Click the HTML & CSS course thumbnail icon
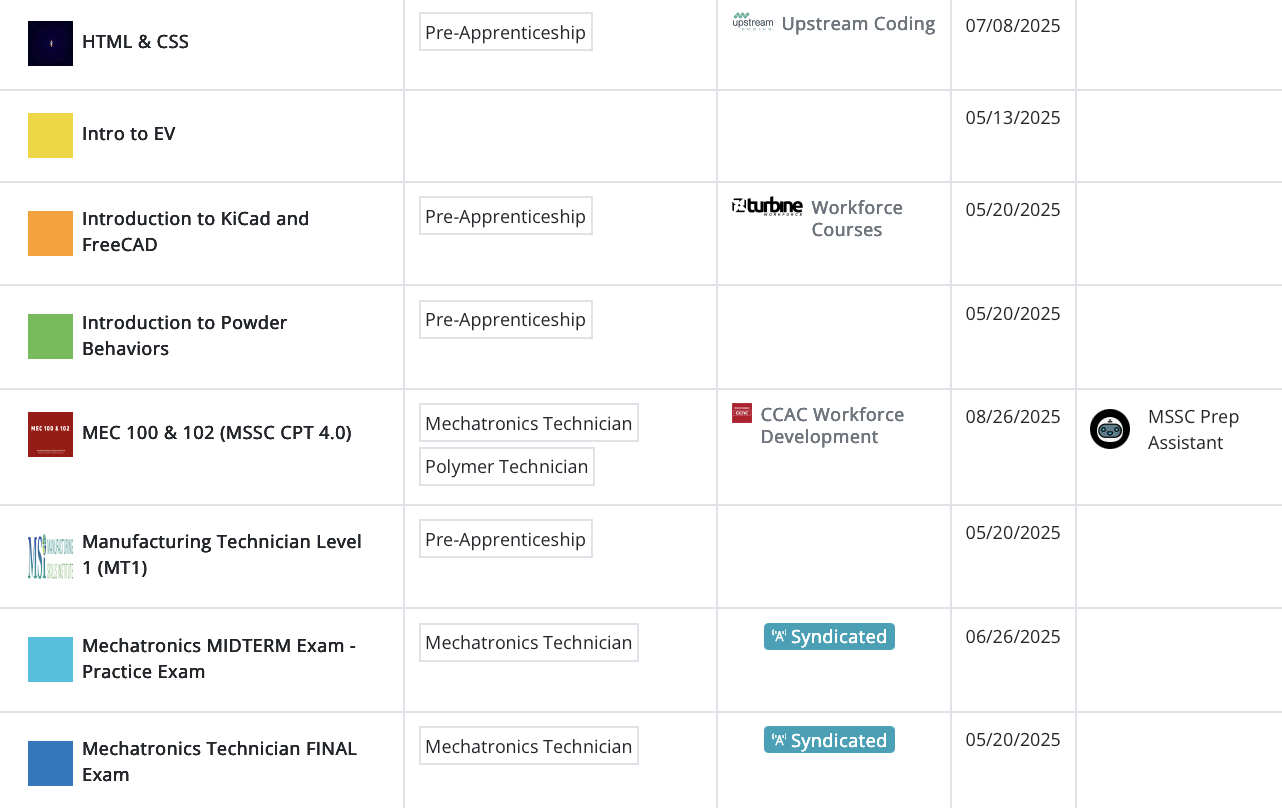 click(50, 43)
